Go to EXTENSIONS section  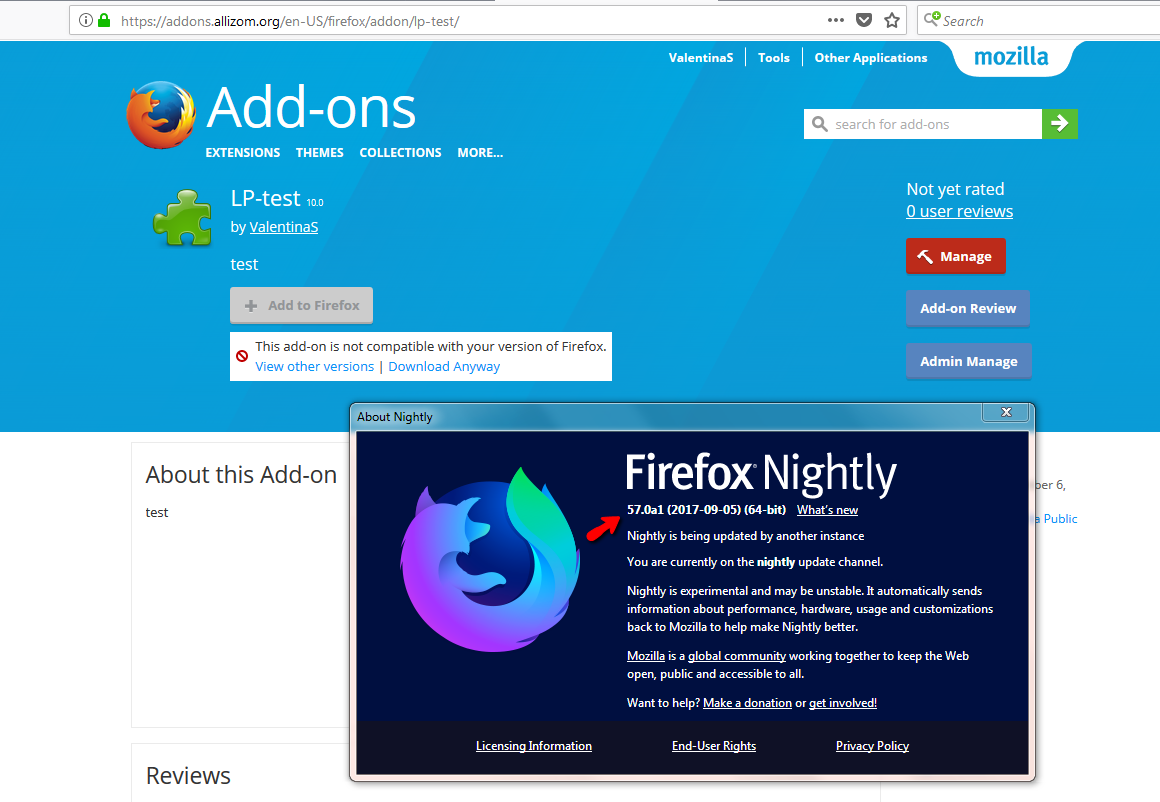pyautogui.click(x=243, y=152)
